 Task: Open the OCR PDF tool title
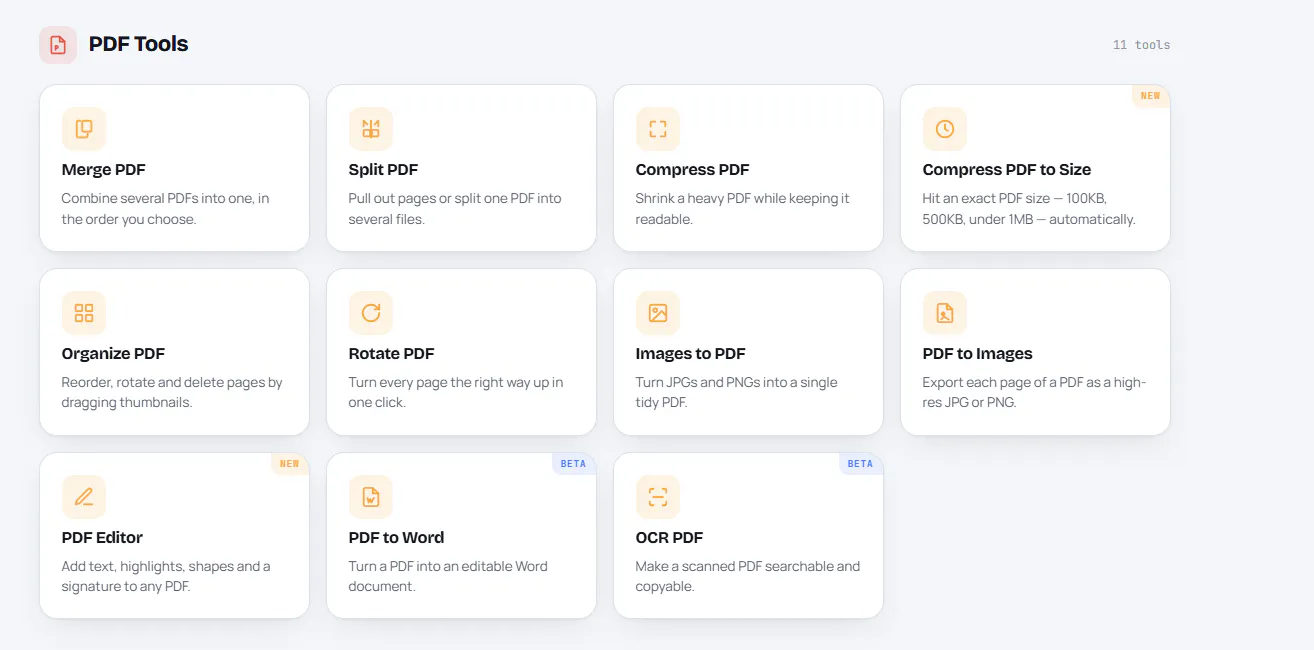click(x=670, y=538)
